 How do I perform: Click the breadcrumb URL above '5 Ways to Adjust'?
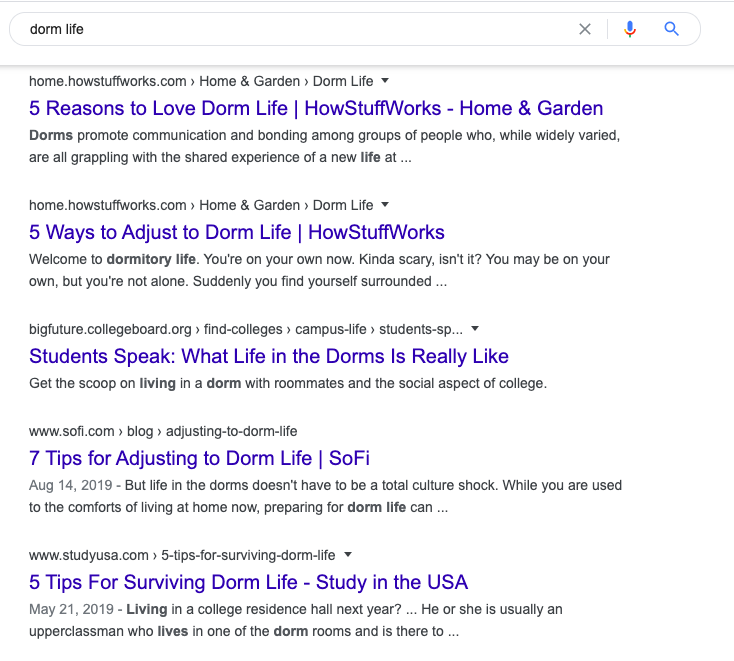pos(201,205)
